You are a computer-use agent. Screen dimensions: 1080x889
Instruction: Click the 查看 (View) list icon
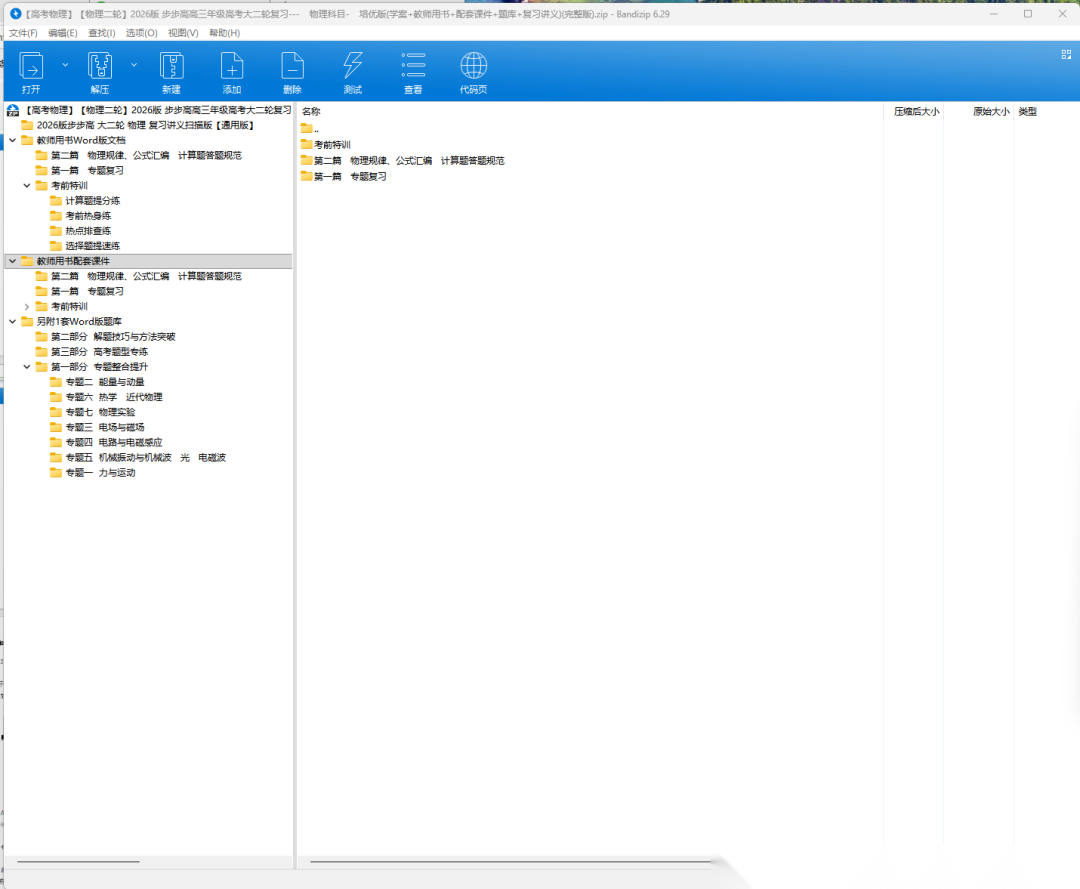pyautogui.click(x=413, y=67)
